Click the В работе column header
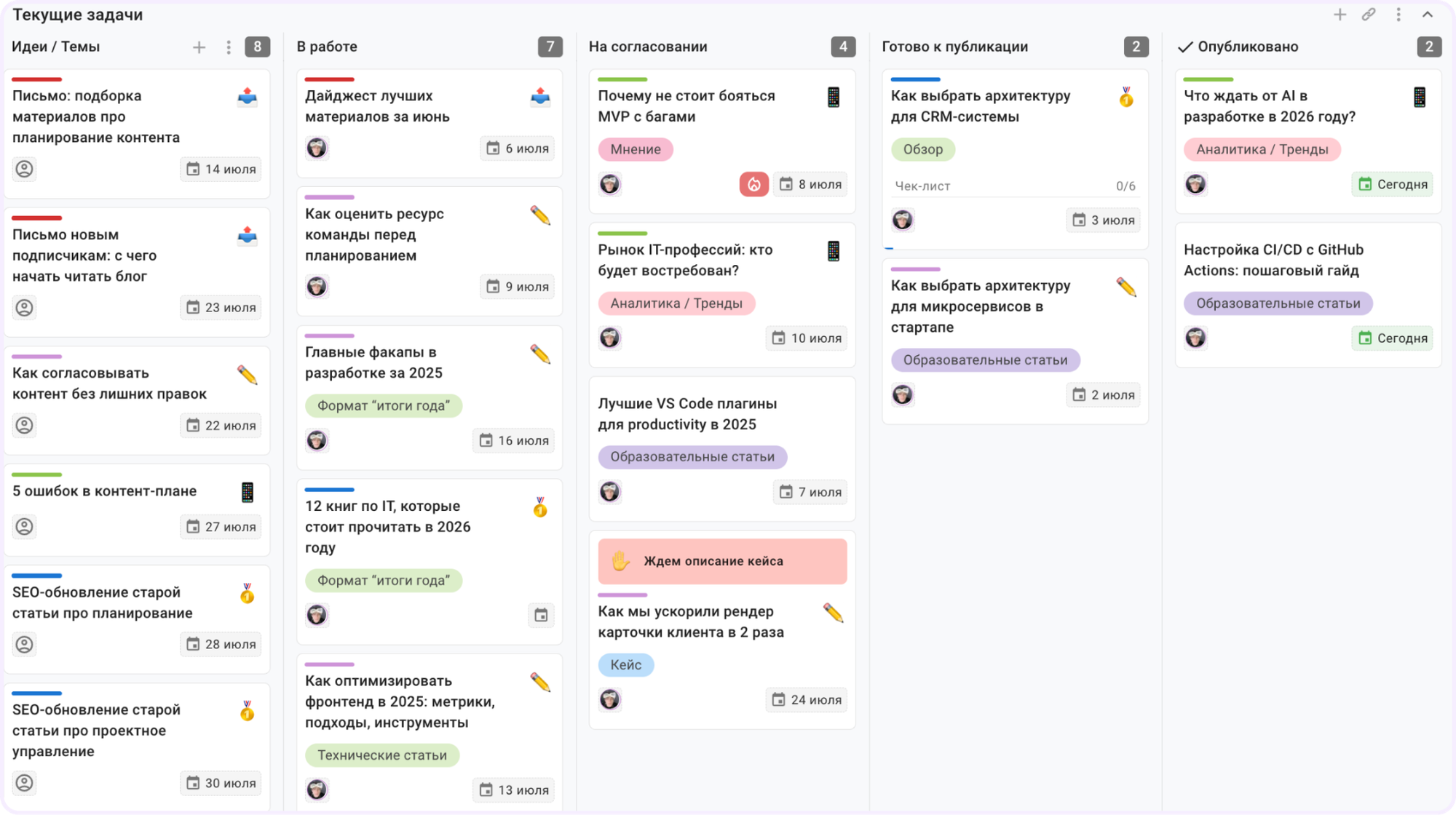The height and width of the screenshot is (815, 1456). click(x=327, y=47)
